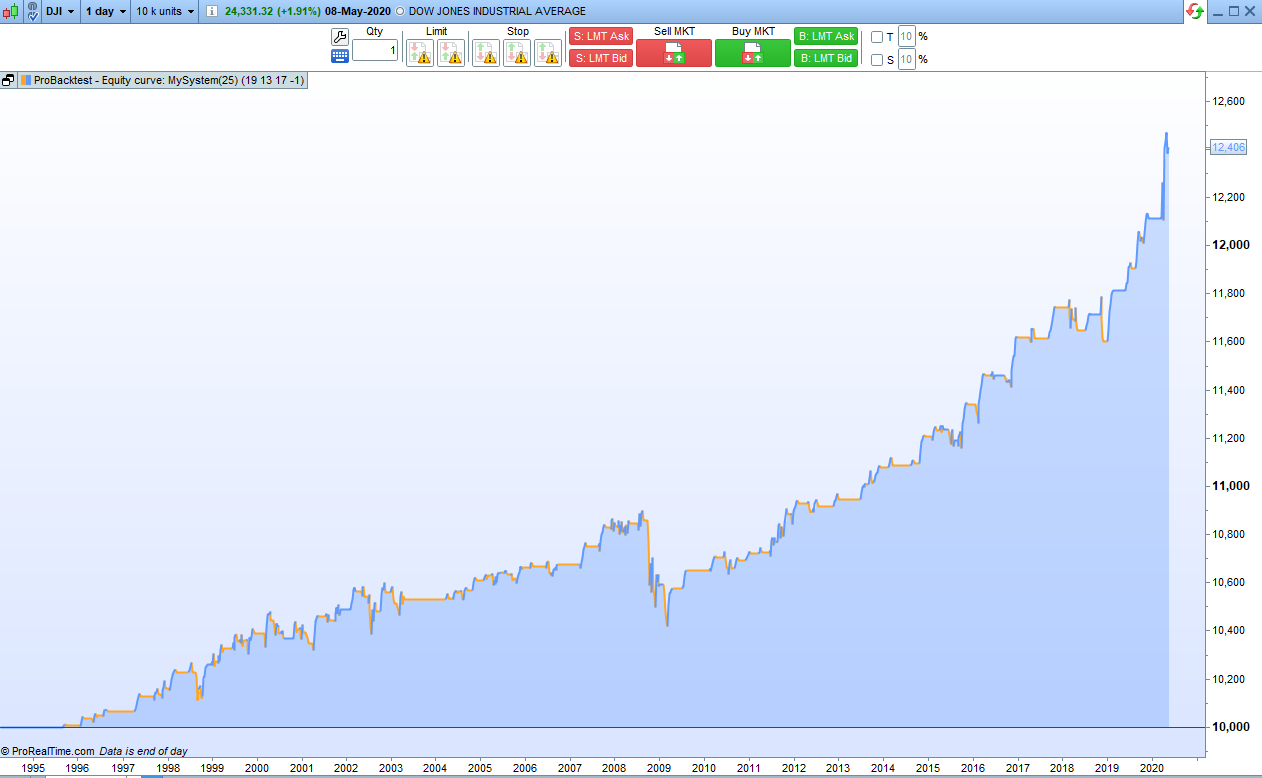The width and height of the screenshot is (1262, 778).
Task: Click the first Stop order icon
Action: coord(486,53)
